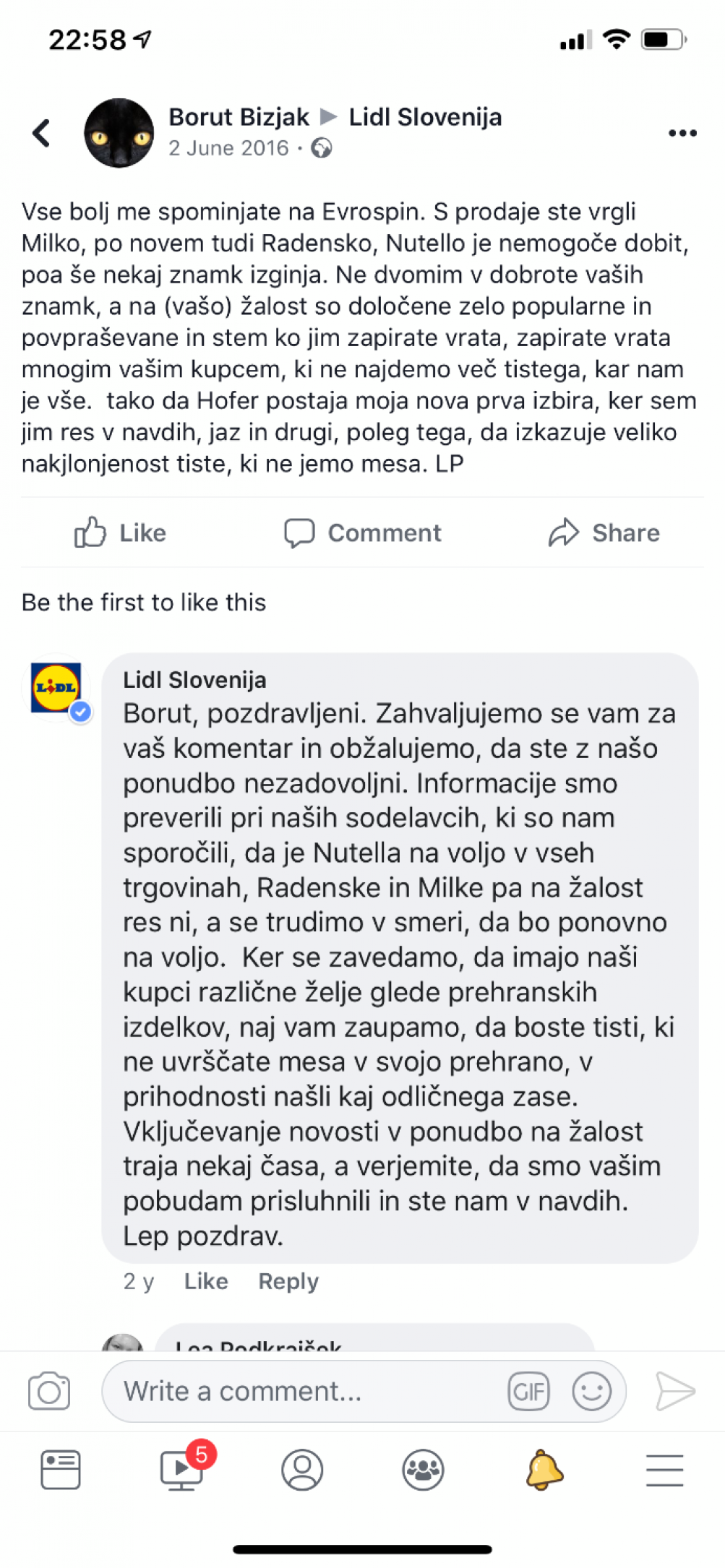Image resolution: width=725 pixels, height=1568 pixels.
Task: Tap the back arrow icon
Action: coord(41,133)
